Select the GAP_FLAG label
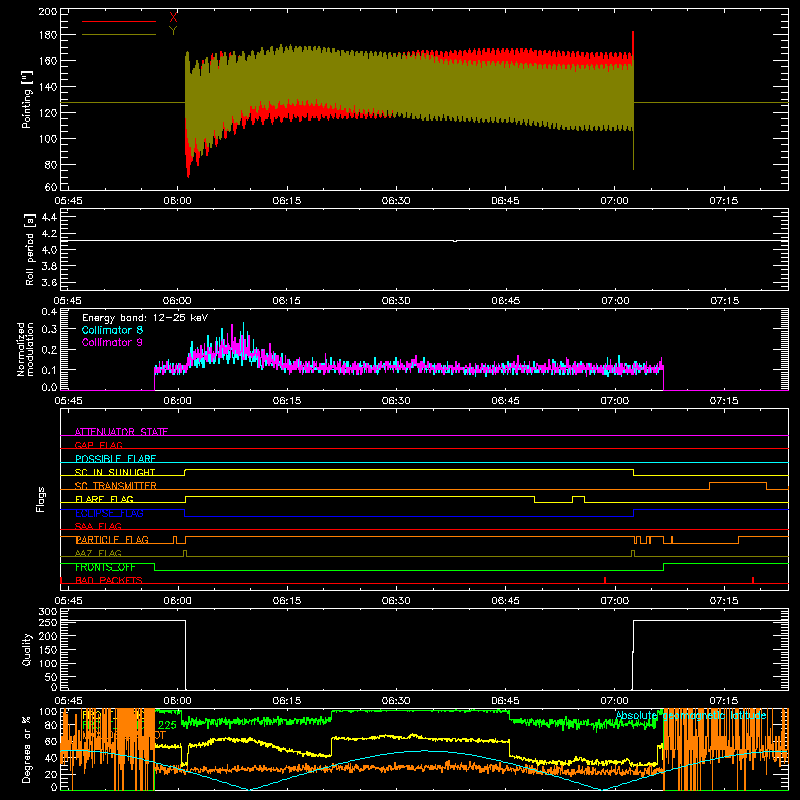This screenshot has height=800, width=800. pyautogui.click(x=98, y=445)
